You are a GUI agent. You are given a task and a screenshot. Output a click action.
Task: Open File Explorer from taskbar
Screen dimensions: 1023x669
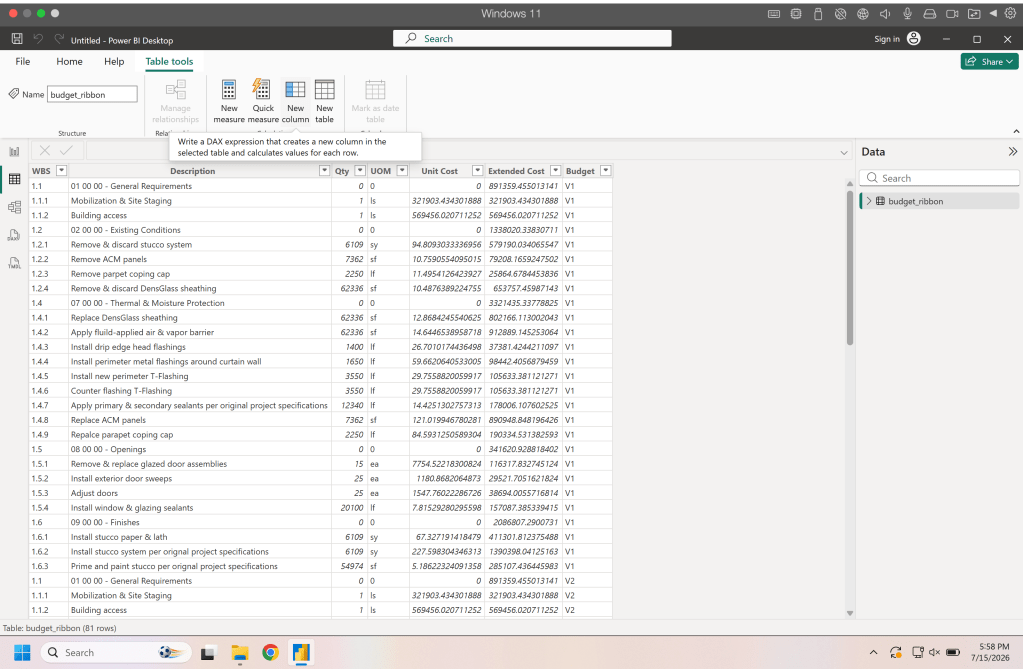(x=239, y=653)
